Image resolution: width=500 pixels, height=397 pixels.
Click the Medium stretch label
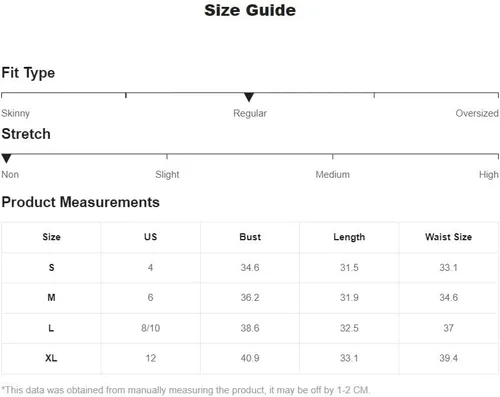[x=333, y=174]
